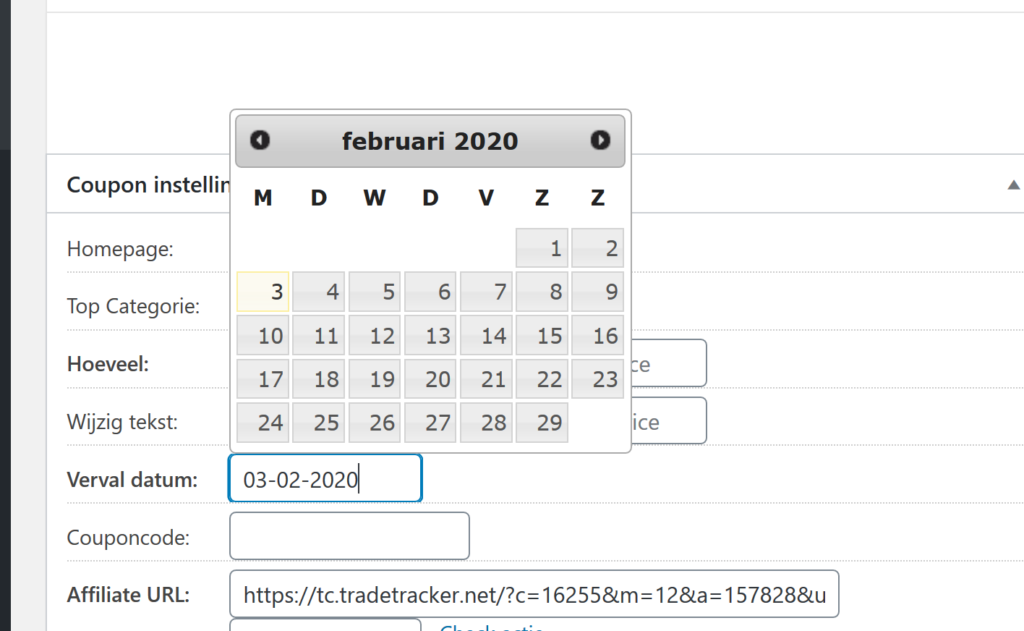The width and height of the screenshot is (1024, 631).
Task: Click the Couponcode input field
Action: 349,537
